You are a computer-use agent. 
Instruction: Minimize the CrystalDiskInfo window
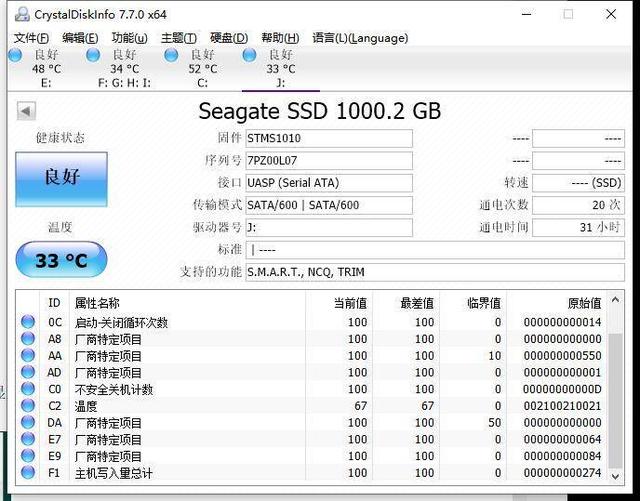click(x=527, y=14)
